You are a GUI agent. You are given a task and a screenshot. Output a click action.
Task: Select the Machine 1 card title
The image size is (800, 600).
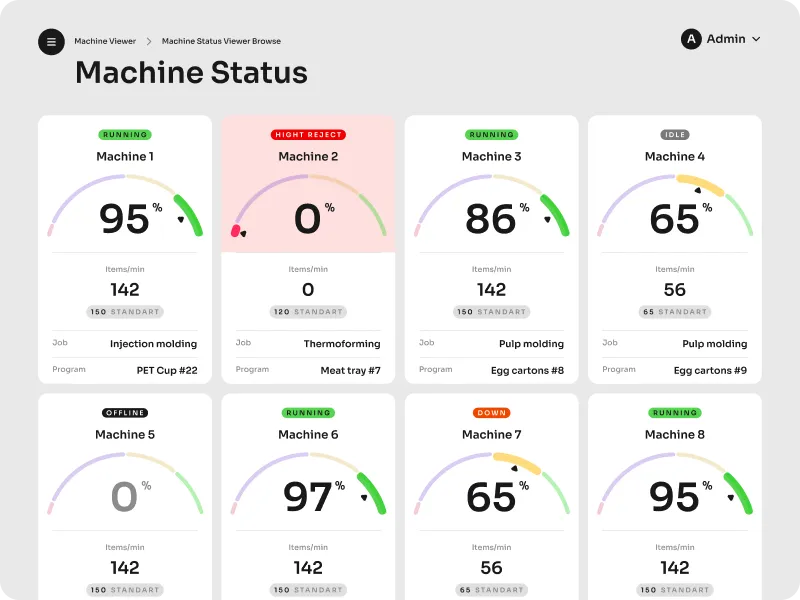[x=125, y=157]
